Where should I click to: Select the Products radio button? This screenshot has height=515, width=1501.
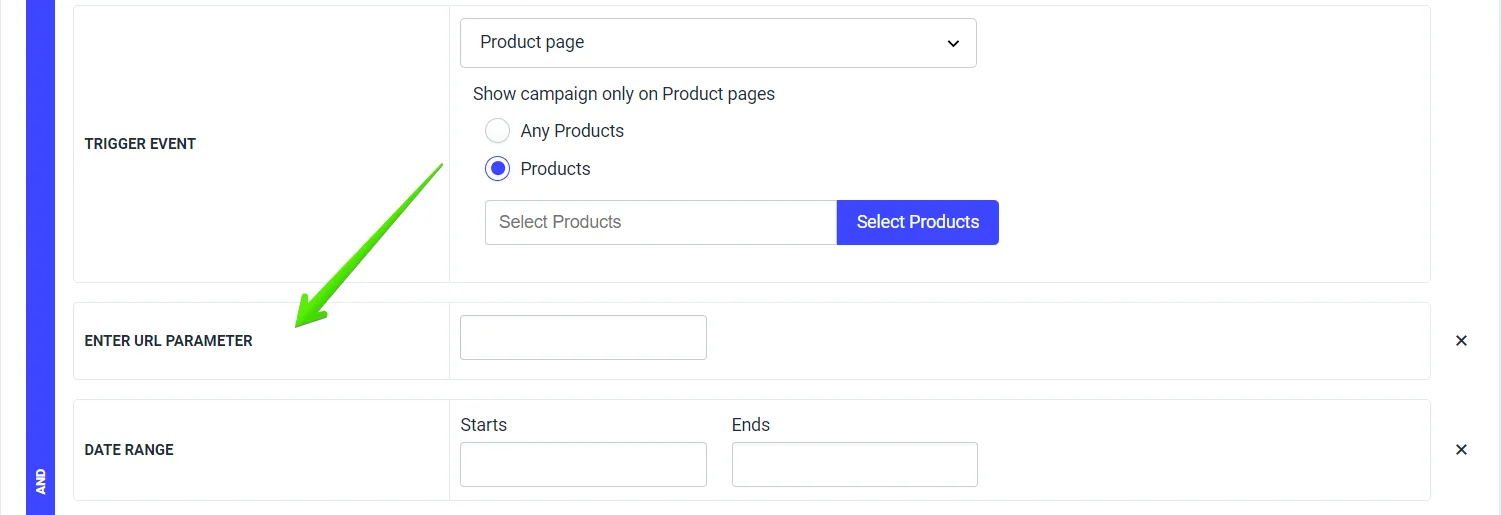tap(497, 169)
